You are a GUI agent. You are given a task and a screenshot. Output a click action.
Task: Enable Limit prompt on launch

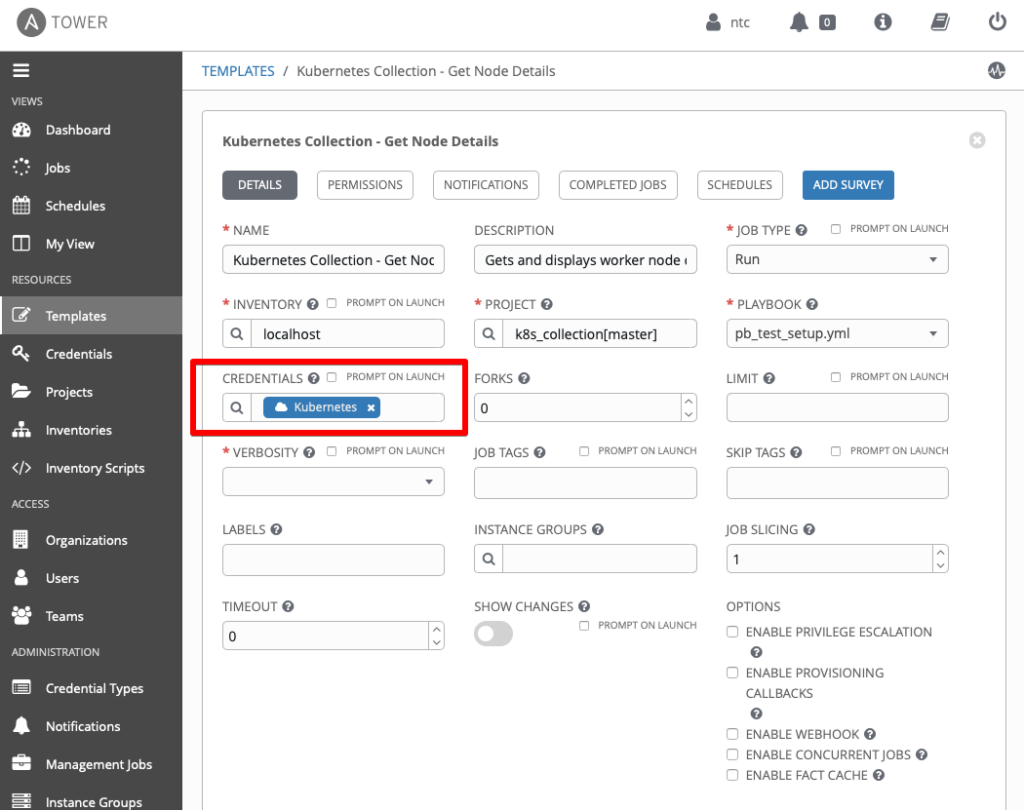click(x=835, y=377)
